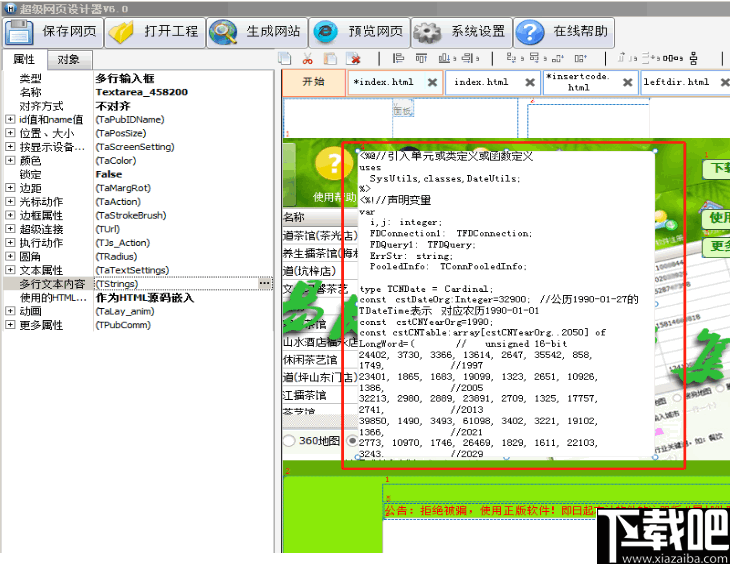Screen dimensions: 732x564
Task: Expand the 文本属性 property group
Action: coord(10,270)
